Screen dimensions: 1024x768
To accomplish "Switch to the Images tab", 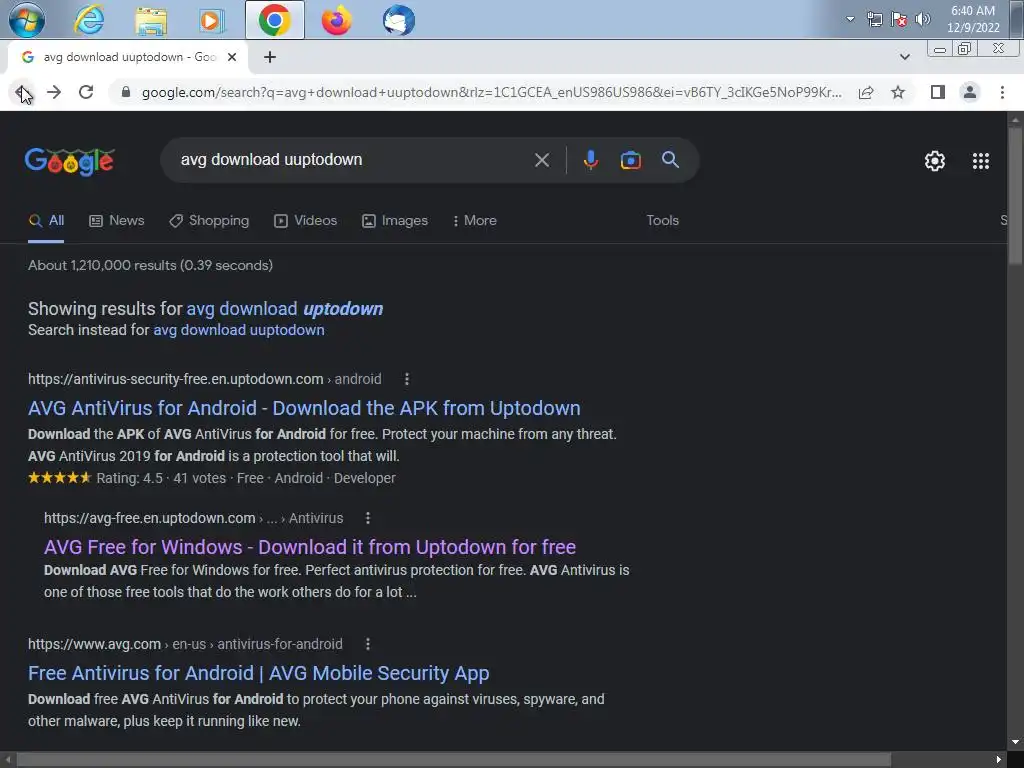I will 394,221.
